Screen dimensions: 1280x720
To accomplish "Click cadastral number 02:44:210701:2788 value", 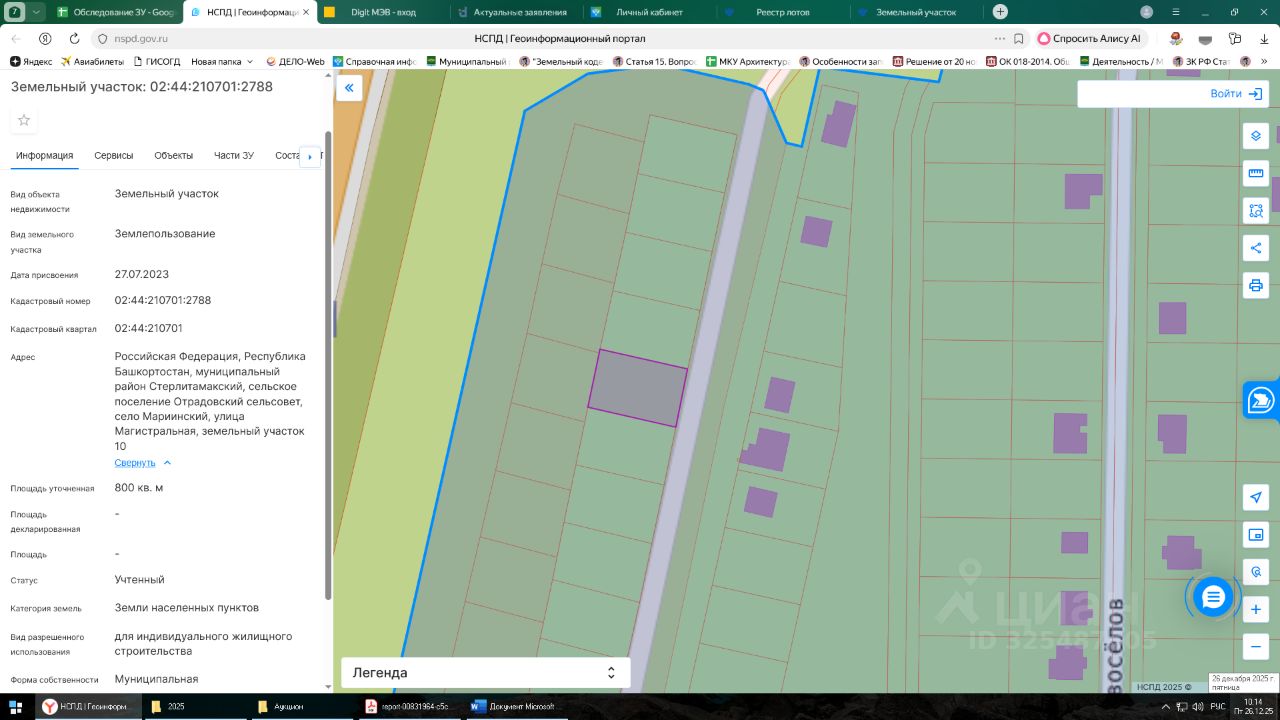I will 163,300.
